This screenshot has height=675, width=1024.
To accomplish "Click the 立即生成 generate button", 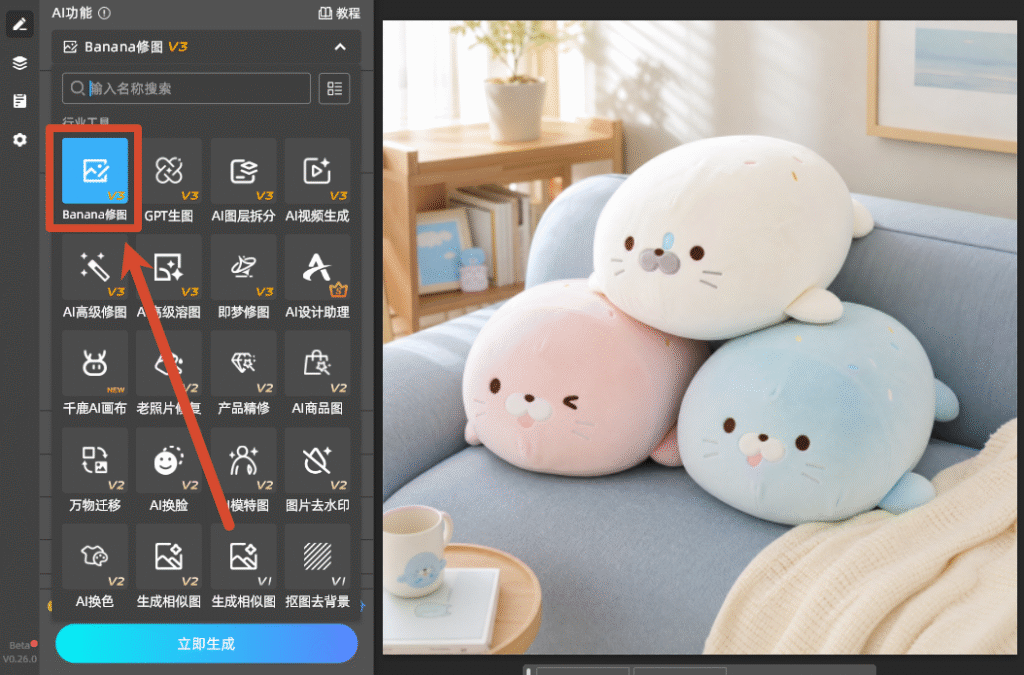I will tap(206, 644).
